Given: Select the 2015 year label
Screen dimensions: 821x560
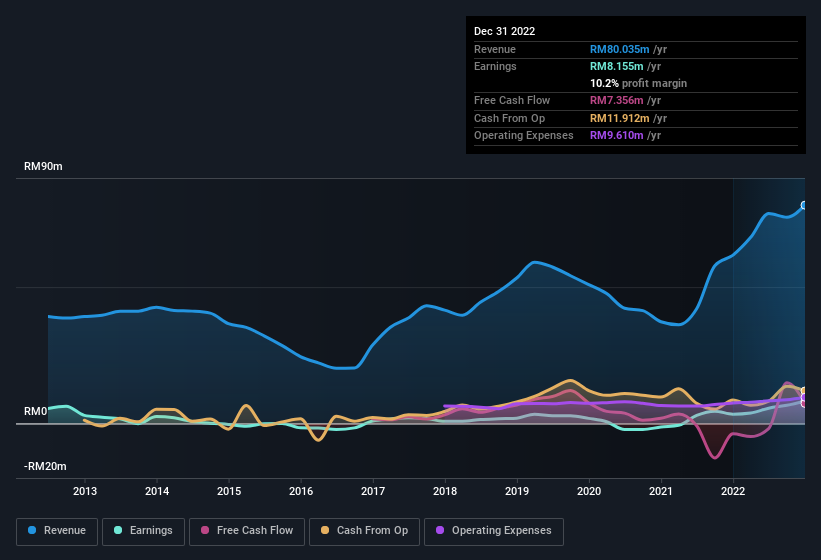Looking at the screenshot, I should 229,491.
